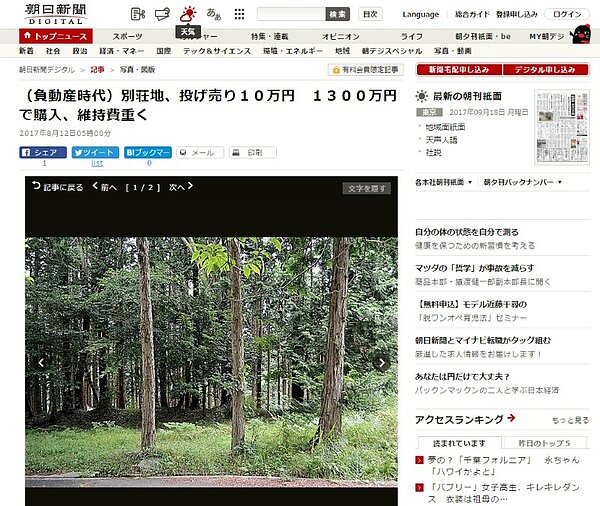
Task: Select 特集・連載 menu item
Action: click(x=269, y=36)
